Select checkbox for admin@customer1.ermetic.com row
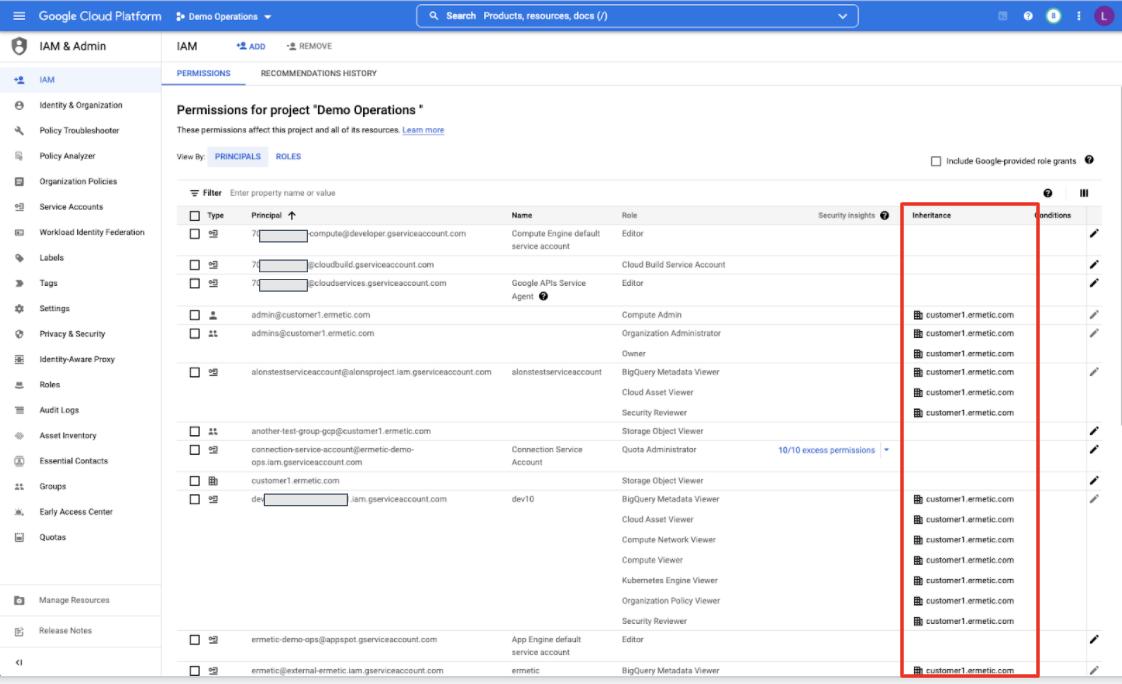1122x684 pixels. click(x=195, y=315)
